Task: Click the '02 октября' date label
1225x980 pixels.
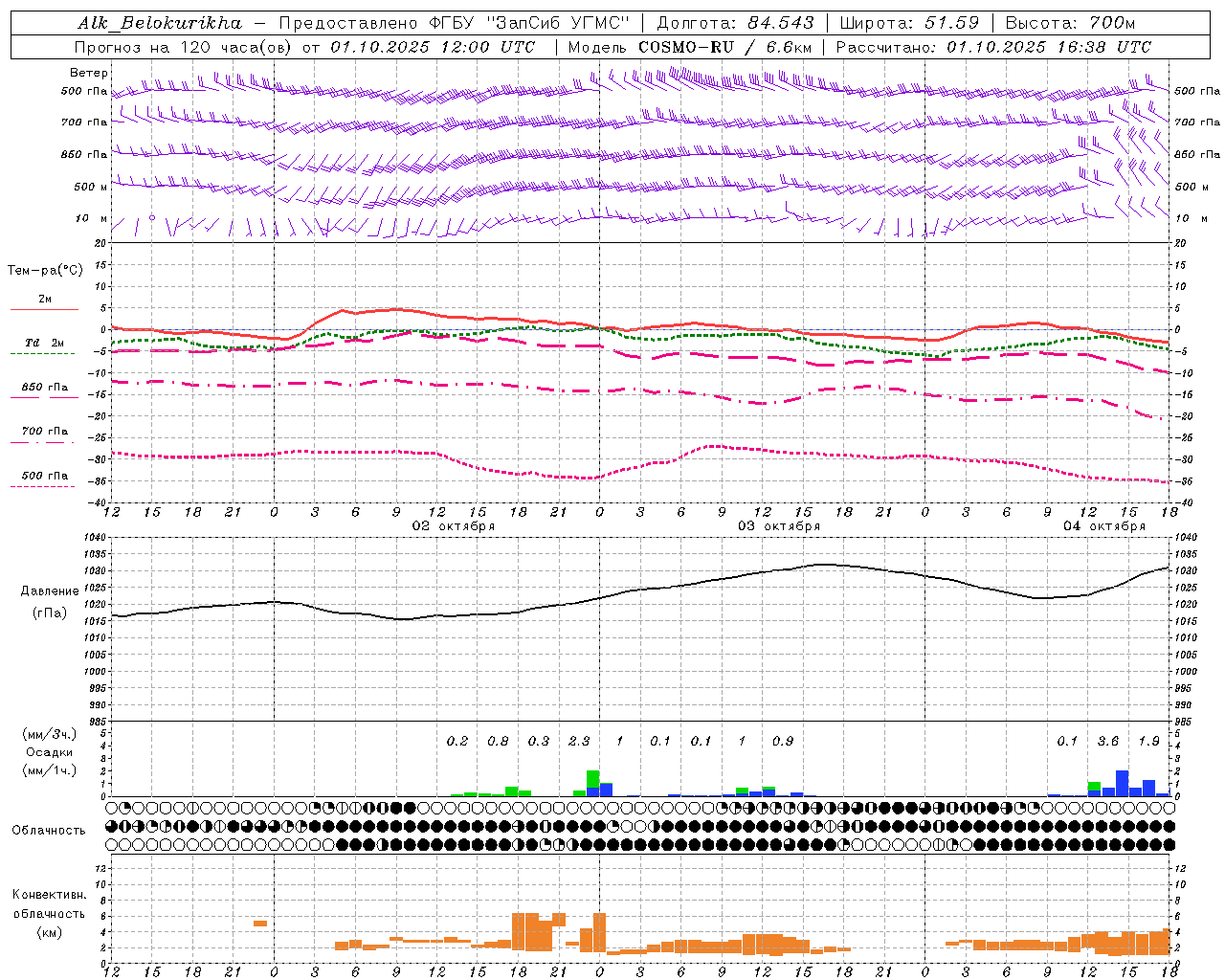Action: coord(454,526)
